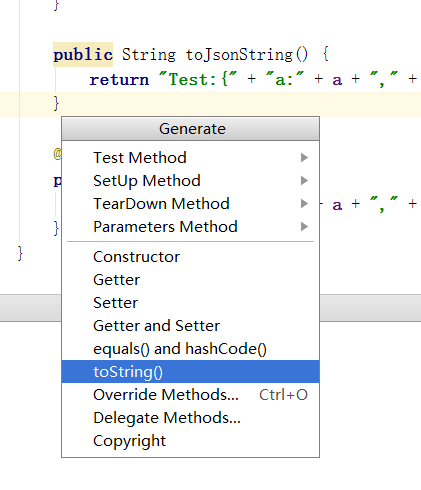Select TearDown Method entry
Image resolution: width=421 pixels, height=490 pixels.
(x=190, y=204)
